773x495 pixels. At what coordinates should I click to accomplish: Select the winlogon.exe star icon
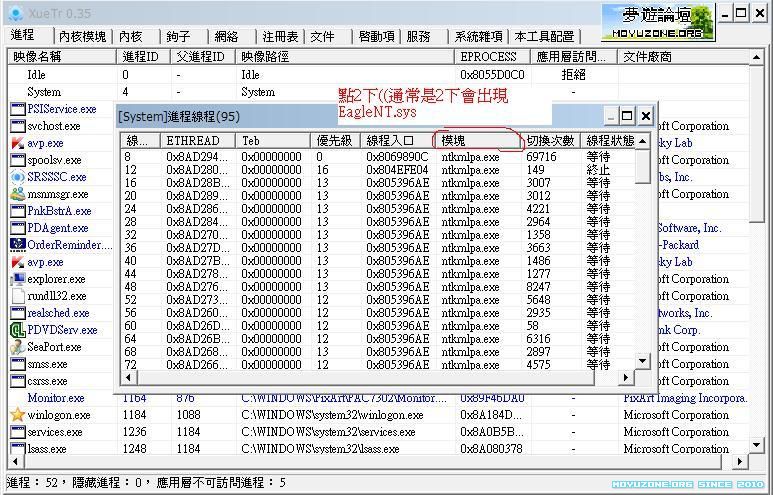[17, 415]
